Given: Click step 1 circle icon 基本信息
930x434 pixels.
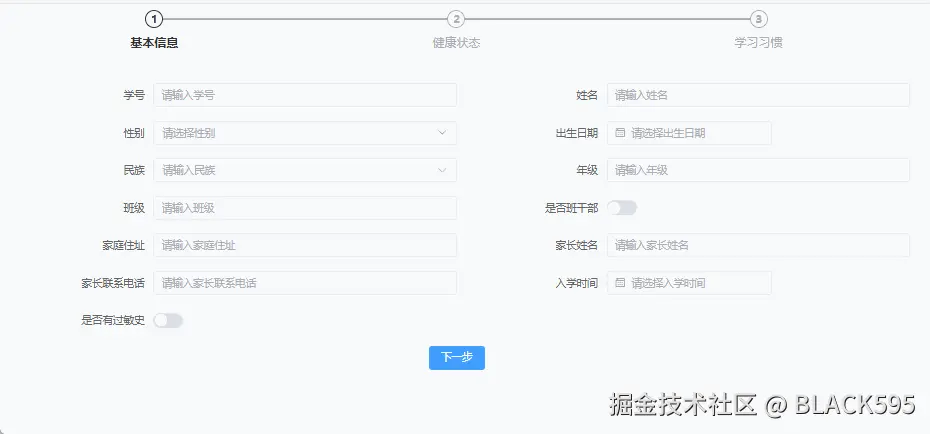Looking at the screenshot, I should pyautogui.click(x=154, y=20).
